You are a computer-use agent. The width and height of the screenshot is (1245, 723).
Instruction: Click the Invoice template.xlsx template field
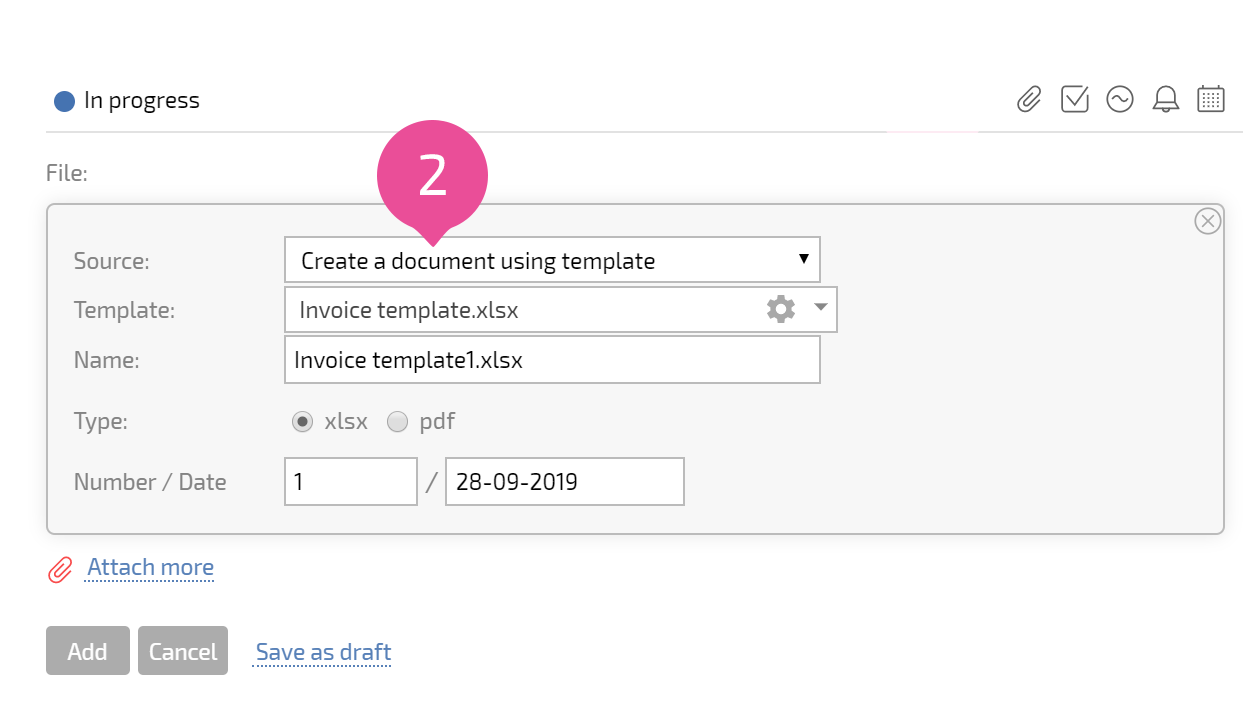560,310
